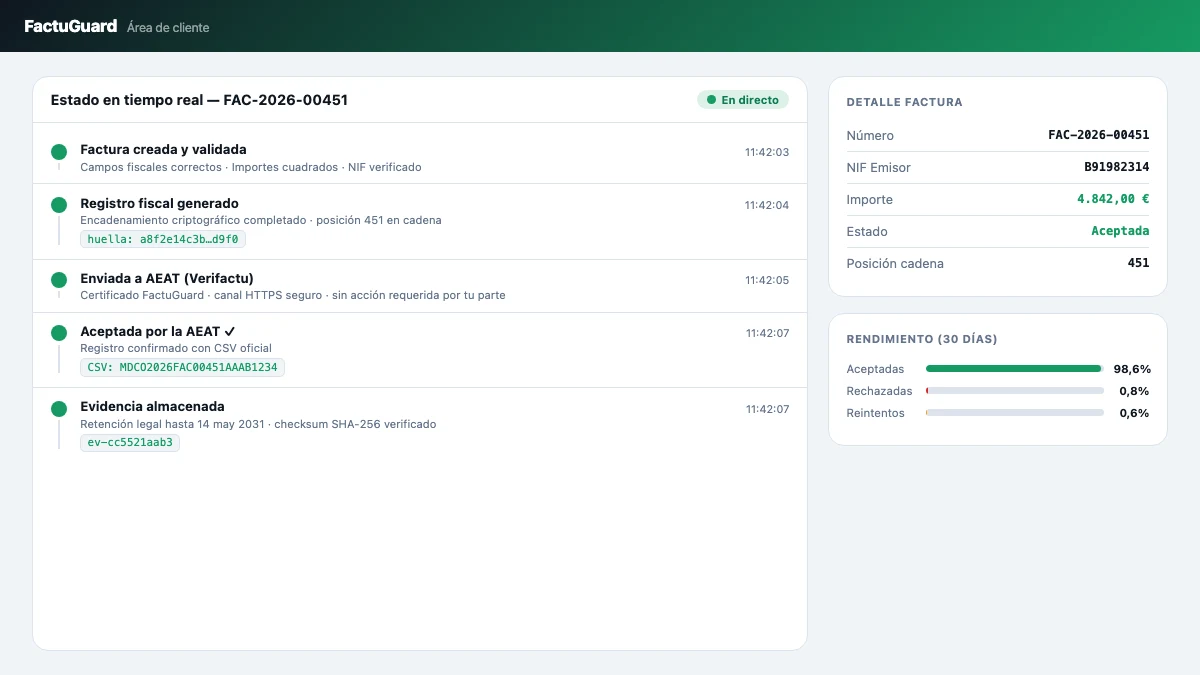The image size is (1200, 675).
Task: Select the timeline dot for Enviada a AEAT
Action: pyautogui.click(x=59, y=280)
